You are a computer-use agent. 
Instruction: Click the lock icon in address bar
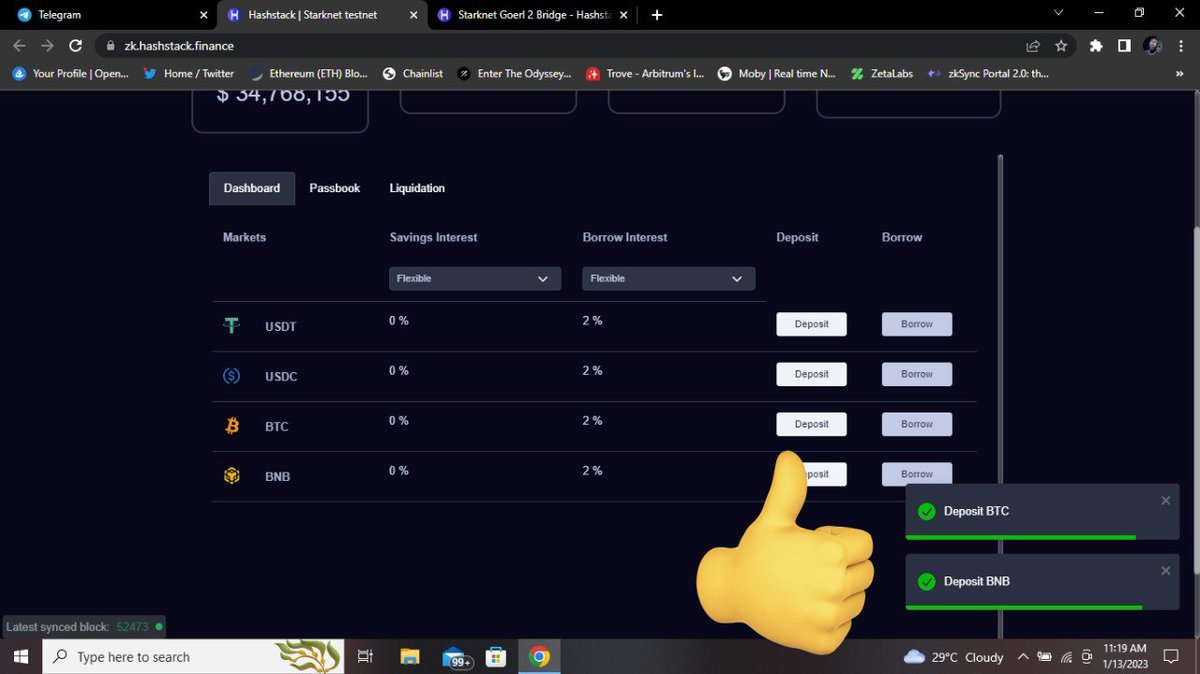pos(111,46)
